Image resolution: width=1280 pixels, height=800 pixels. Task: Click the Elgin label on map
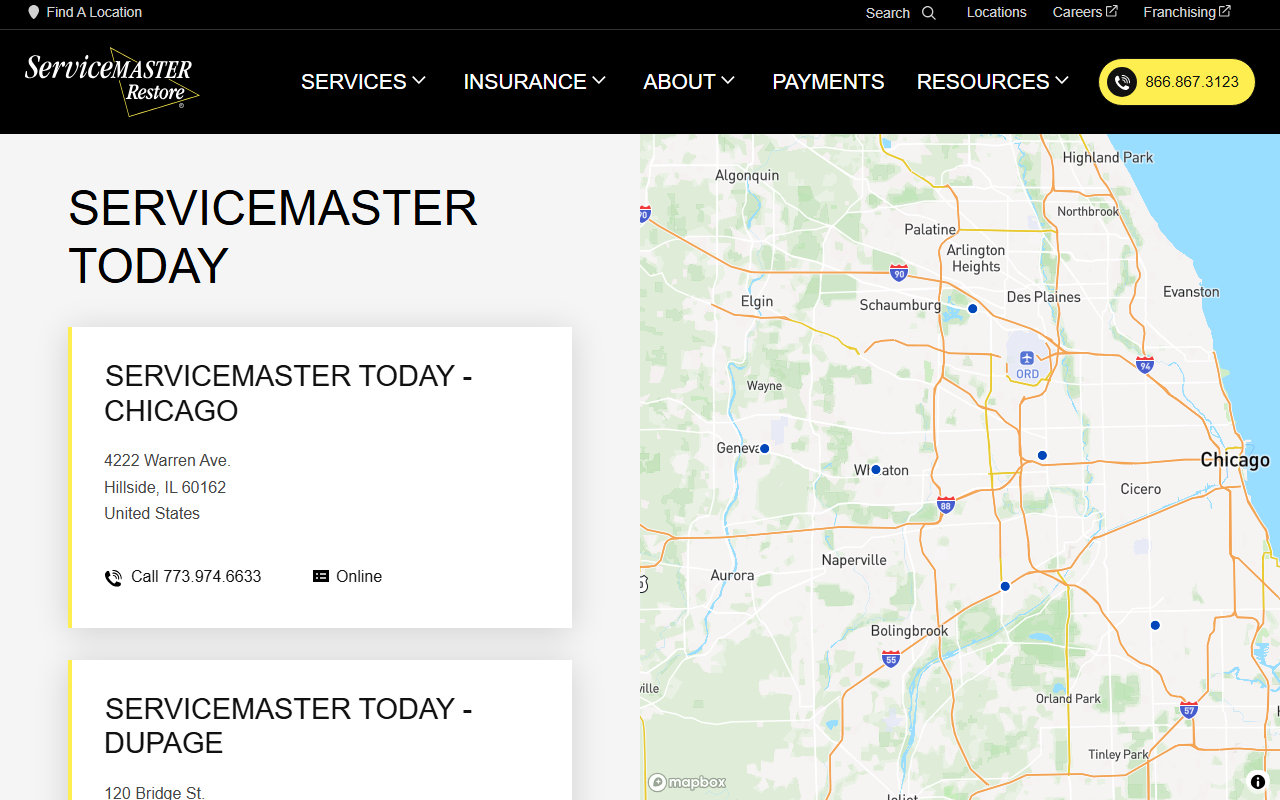click(757, 301)
